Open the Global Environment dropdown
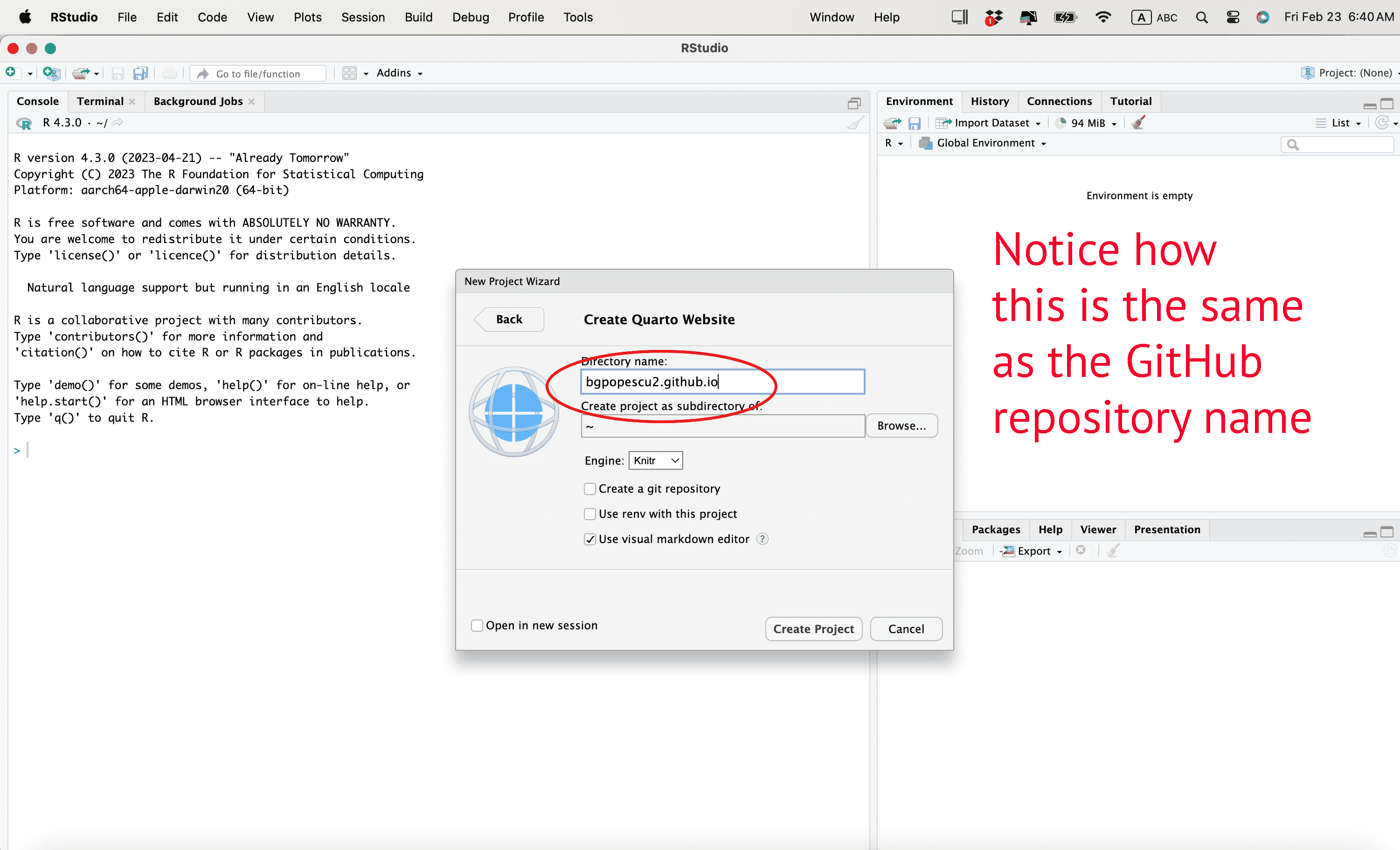Viewport: 1400px width, 850px height. (x=986, y=143)
